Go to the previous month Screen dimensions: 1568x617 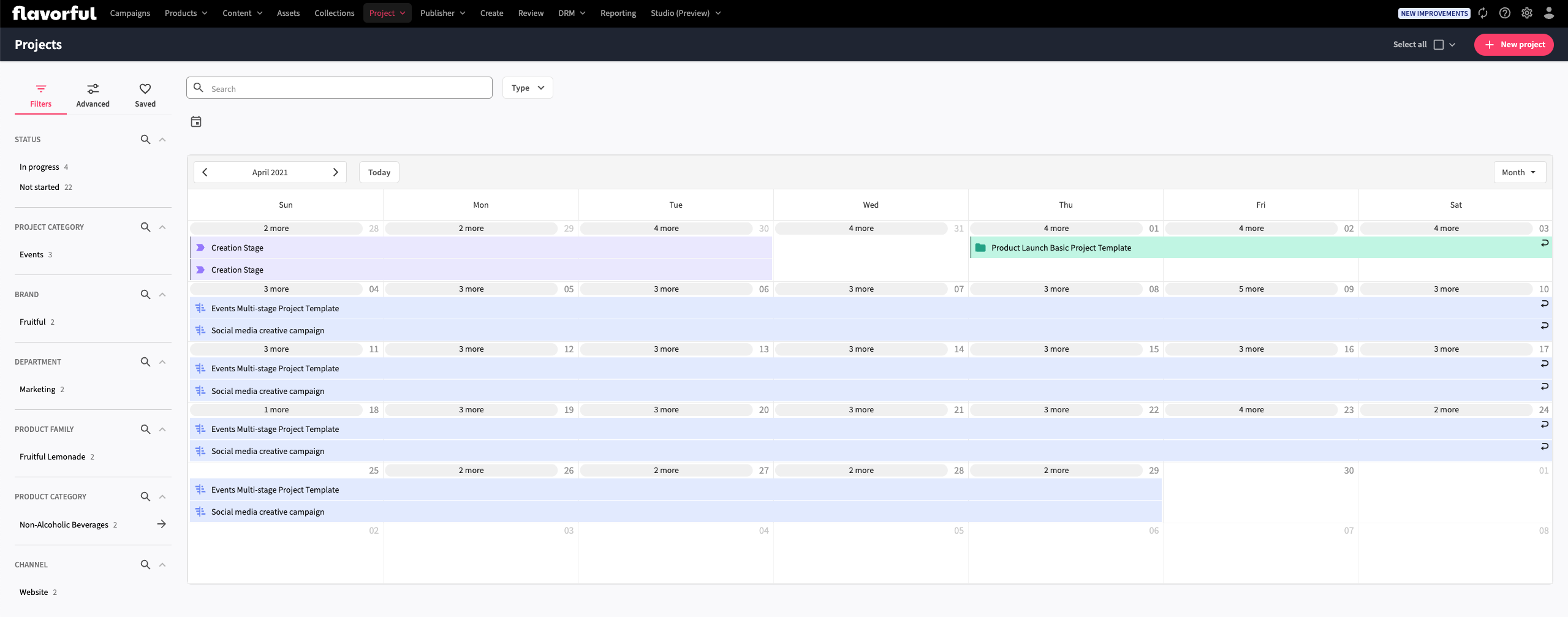205,172
